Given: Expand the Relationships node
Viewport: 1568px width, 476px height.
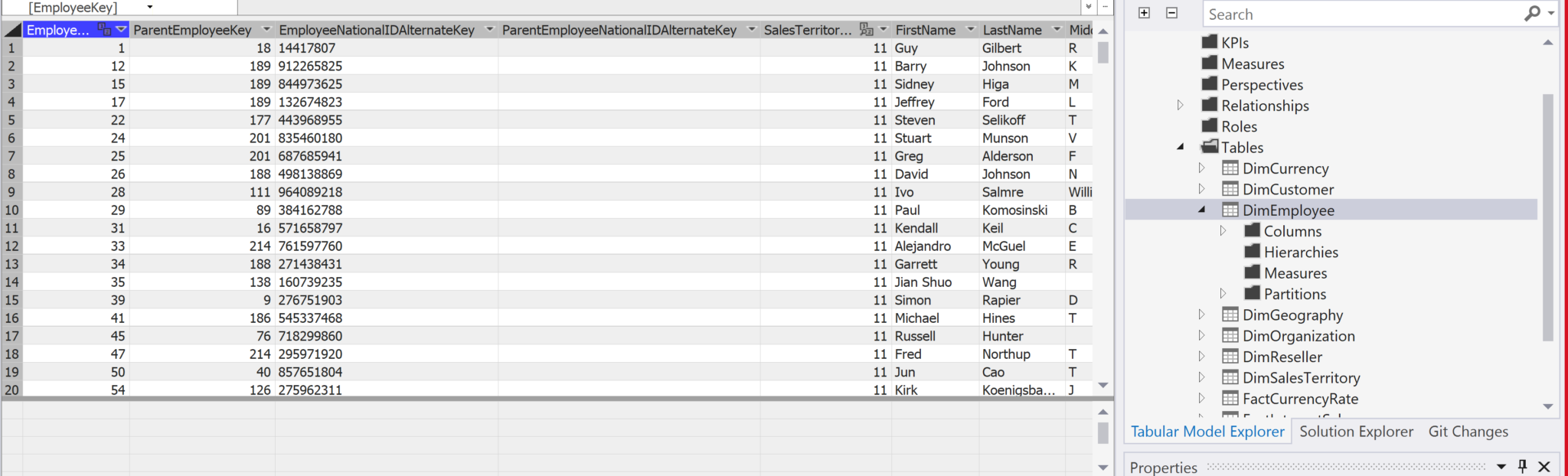Looking at the screenshot, I should coord(1181,106).
